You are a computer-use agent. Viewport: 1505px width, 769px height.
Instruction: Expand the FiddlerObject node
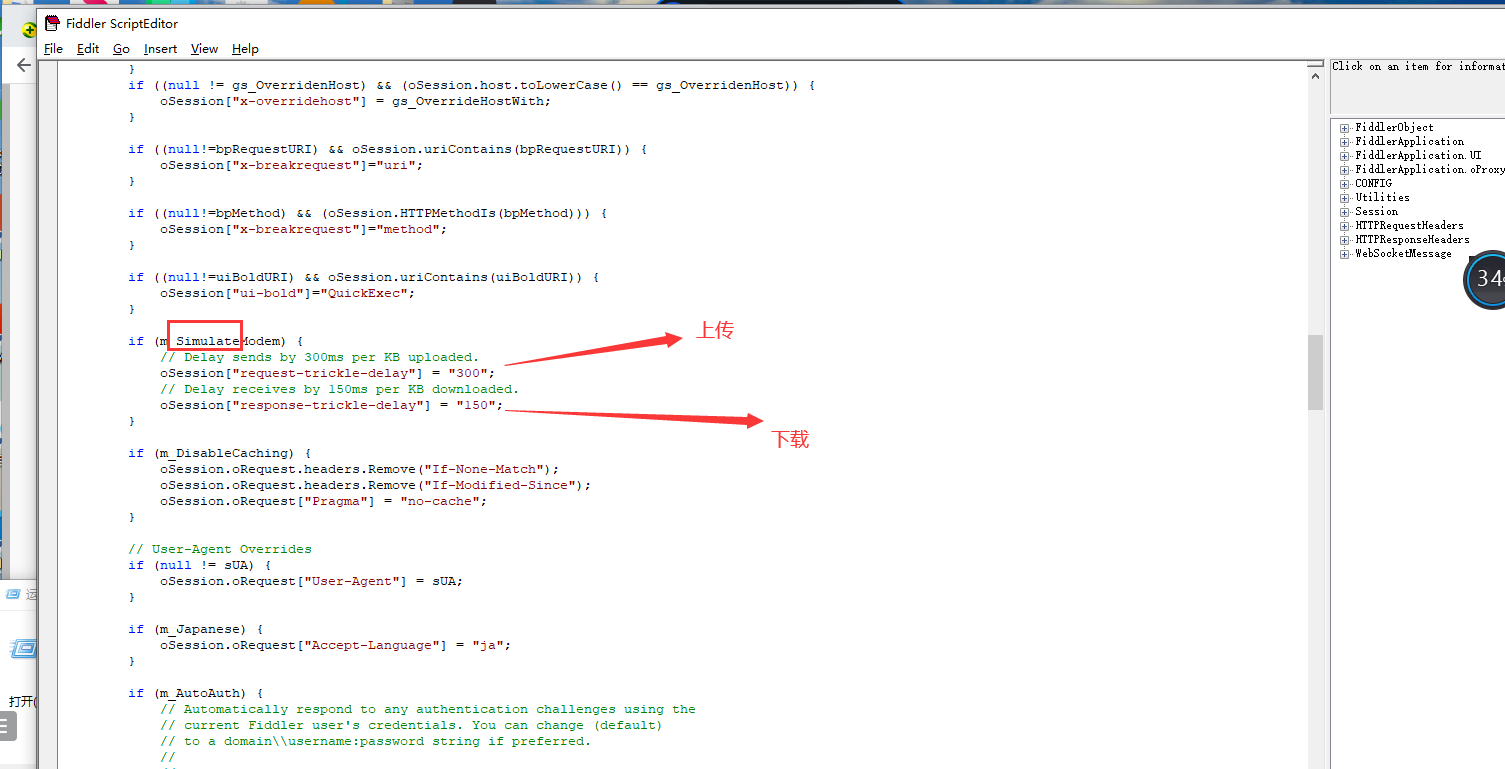(1345, 128)
